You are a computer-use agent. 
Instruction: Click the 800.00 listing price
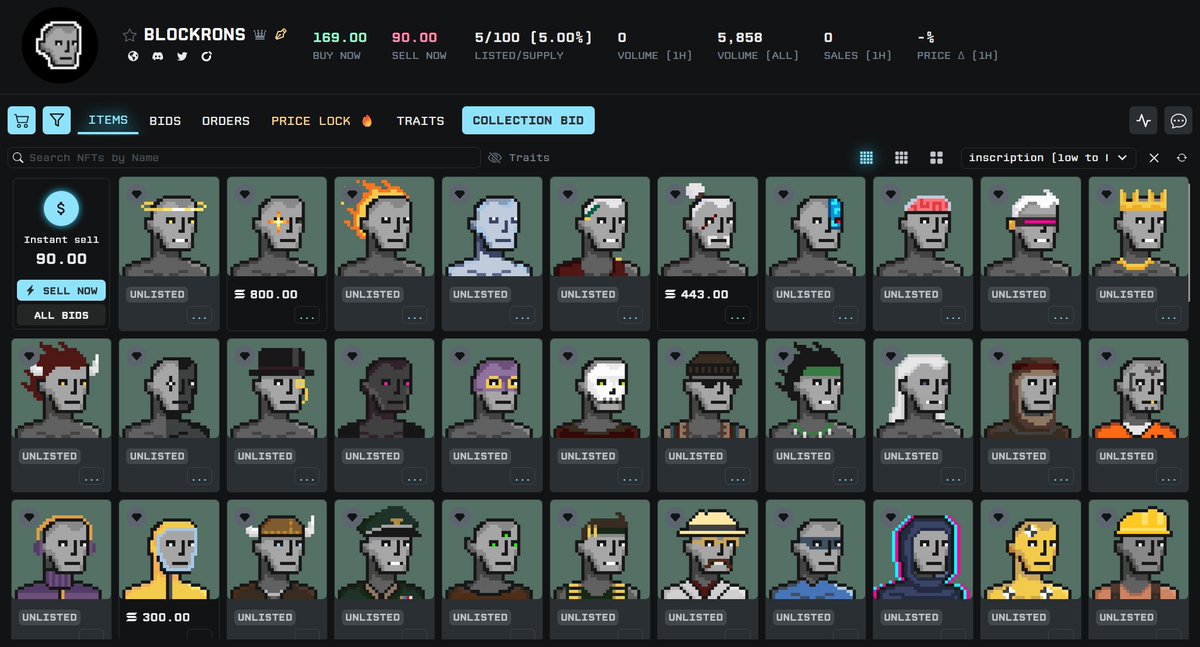pos(266,295)
